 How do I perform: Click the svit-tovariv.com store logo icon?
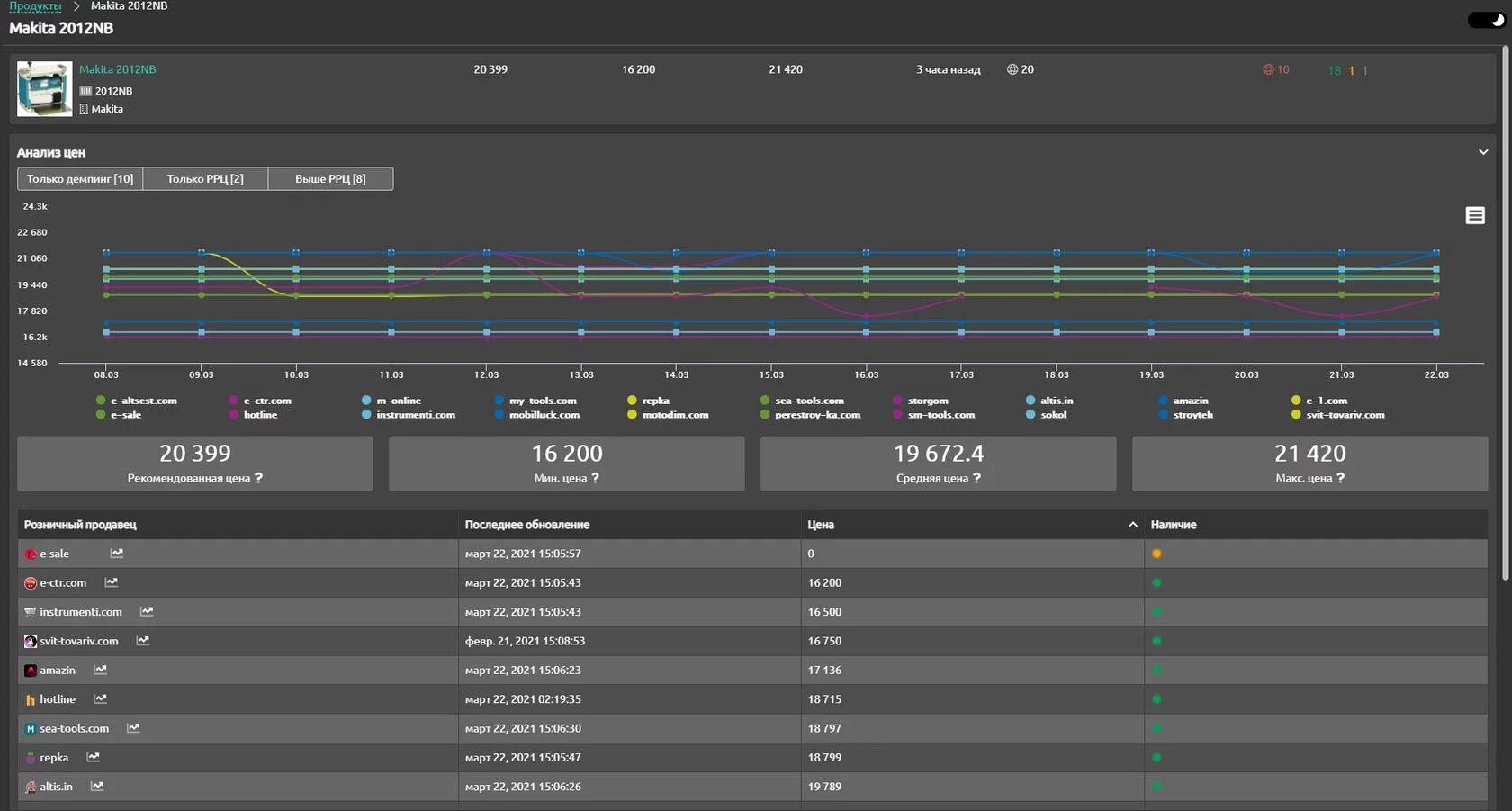click(31, 642)
